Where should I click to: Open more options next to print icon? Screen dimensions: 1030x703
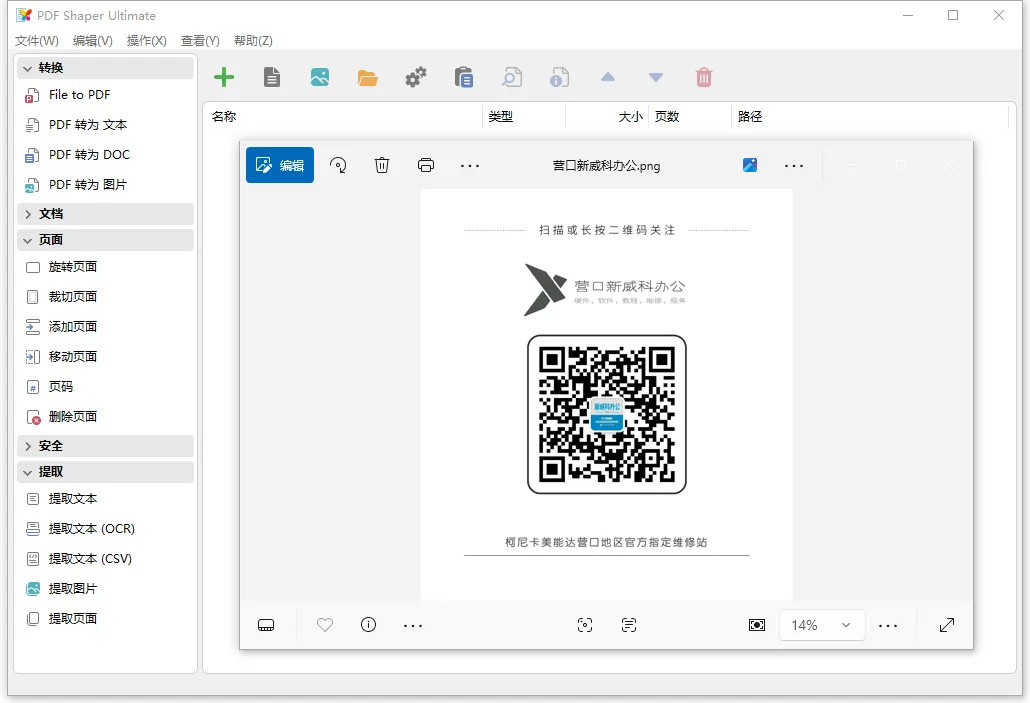[x=470, y=166]
